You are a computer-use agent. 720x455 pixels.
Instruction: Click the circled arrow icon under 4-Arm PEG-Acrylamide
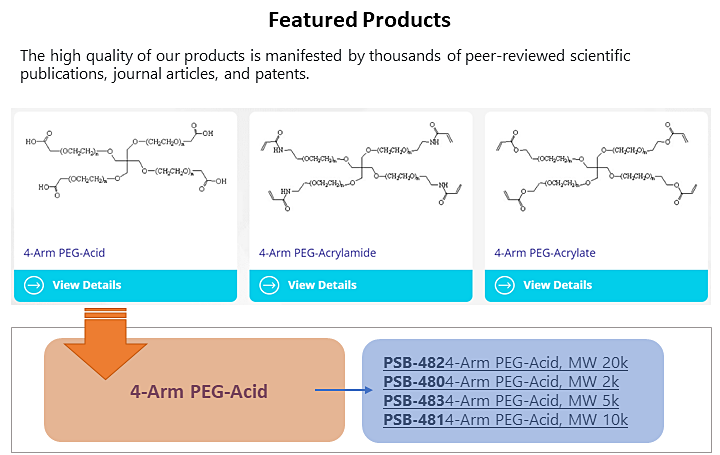(269, 285)
